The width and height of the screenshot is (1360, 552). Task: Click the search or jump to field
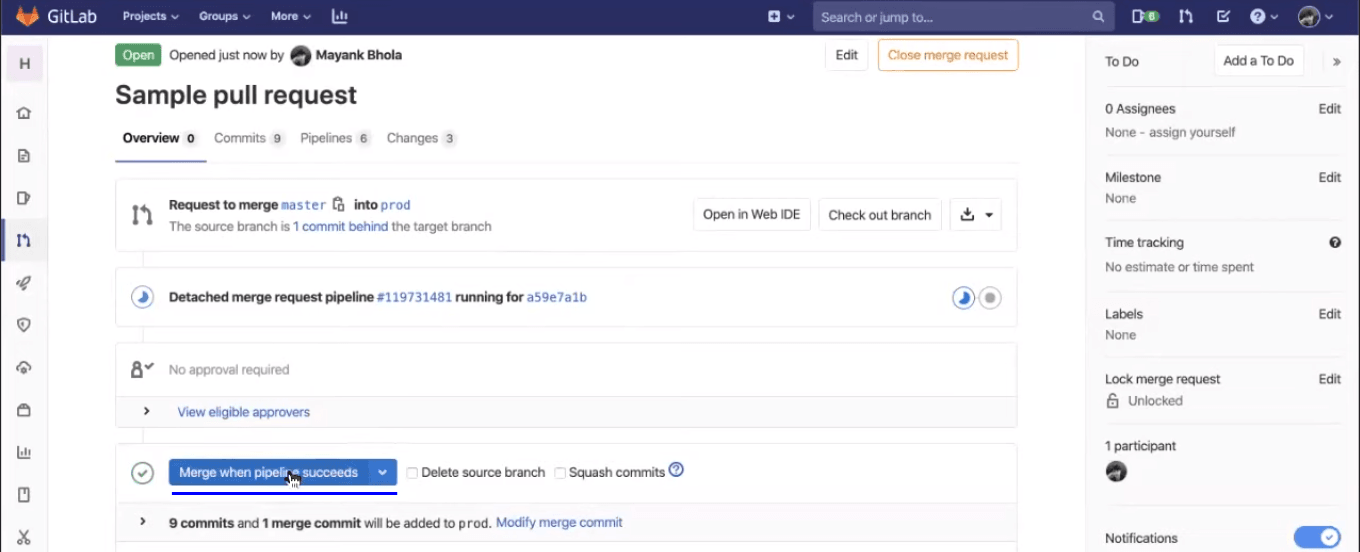coord(962,16)
